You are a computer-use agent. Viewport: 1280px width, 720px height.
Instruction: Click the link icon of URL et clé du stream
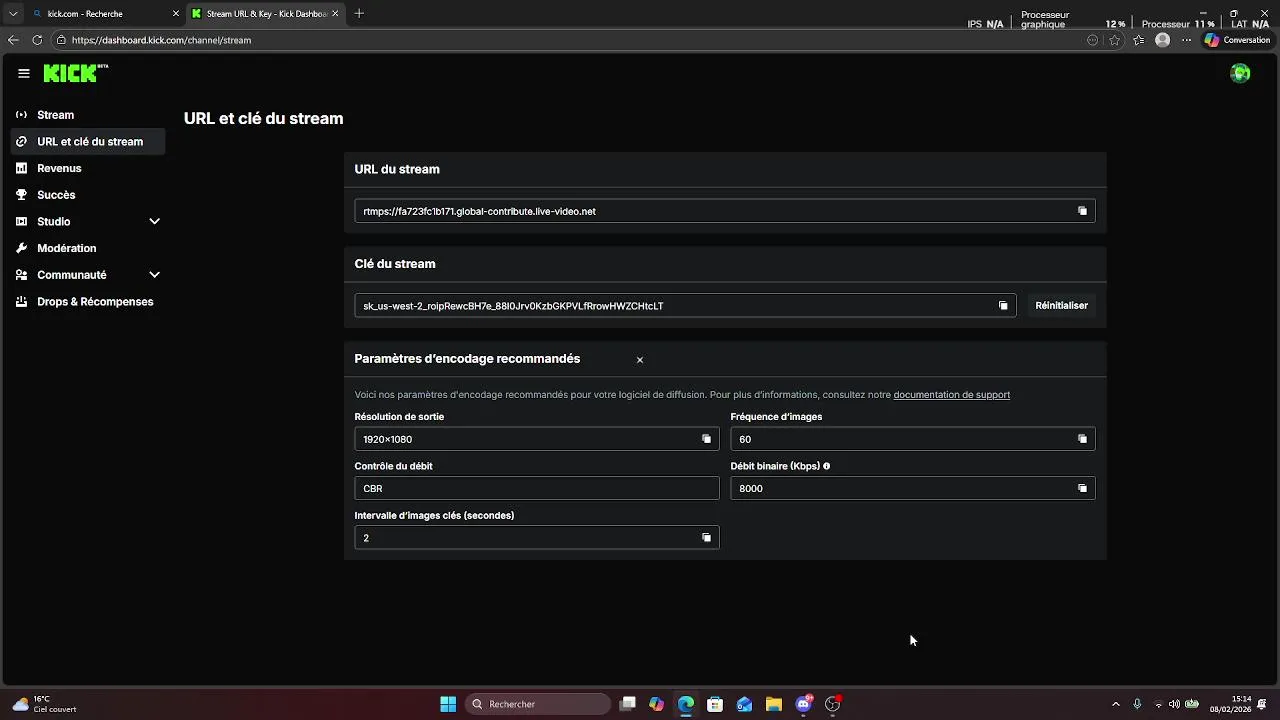(x=22, y=142)
